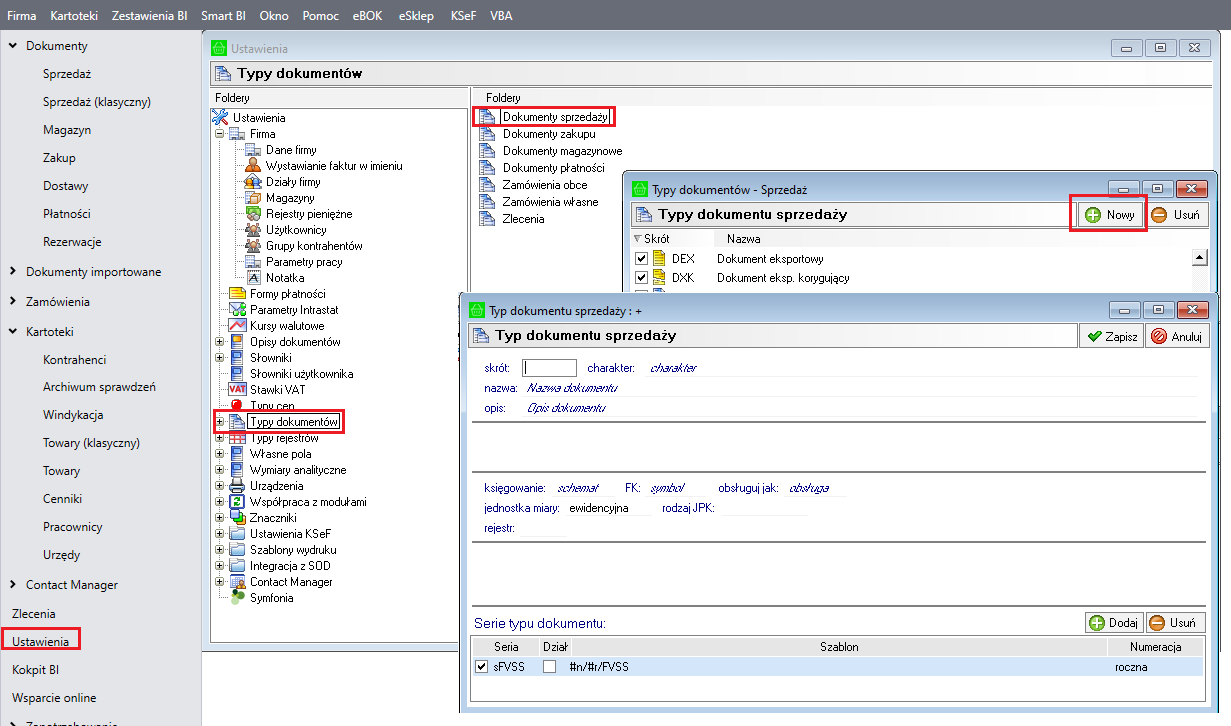
Task: Click the Kursy walutowe chart icon
Action: click(x=237, y=326)
